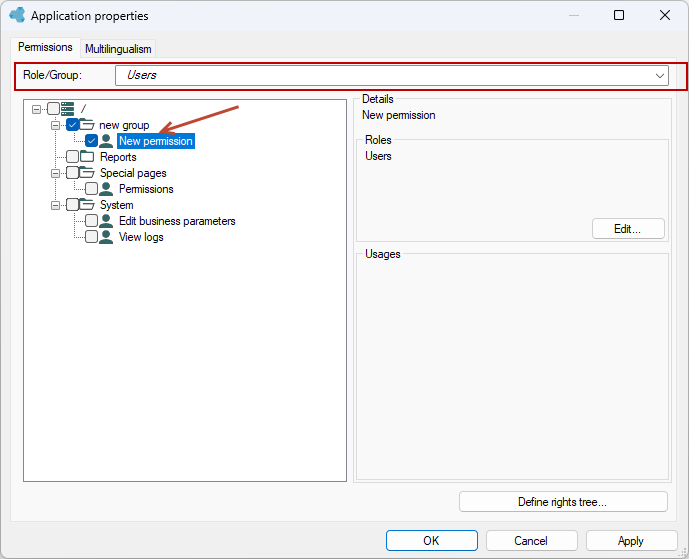Viewport: 689px width, 559px height.
Task: Collapse the System node
Action: click(x=55, y=205)
